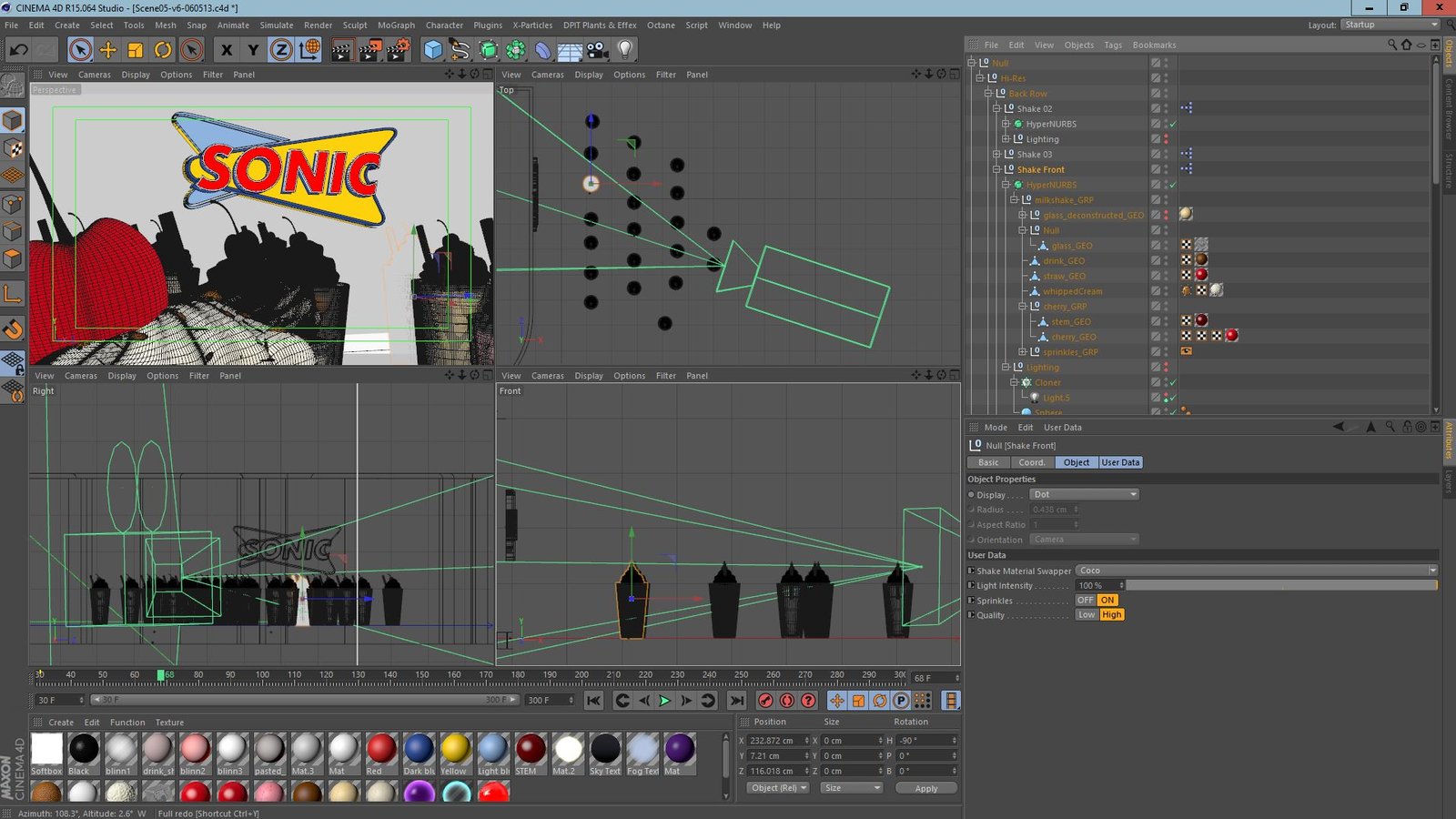Add a light object with bulb icon
Viewport: 1456px width, 819px height.
tap(625, 50)
